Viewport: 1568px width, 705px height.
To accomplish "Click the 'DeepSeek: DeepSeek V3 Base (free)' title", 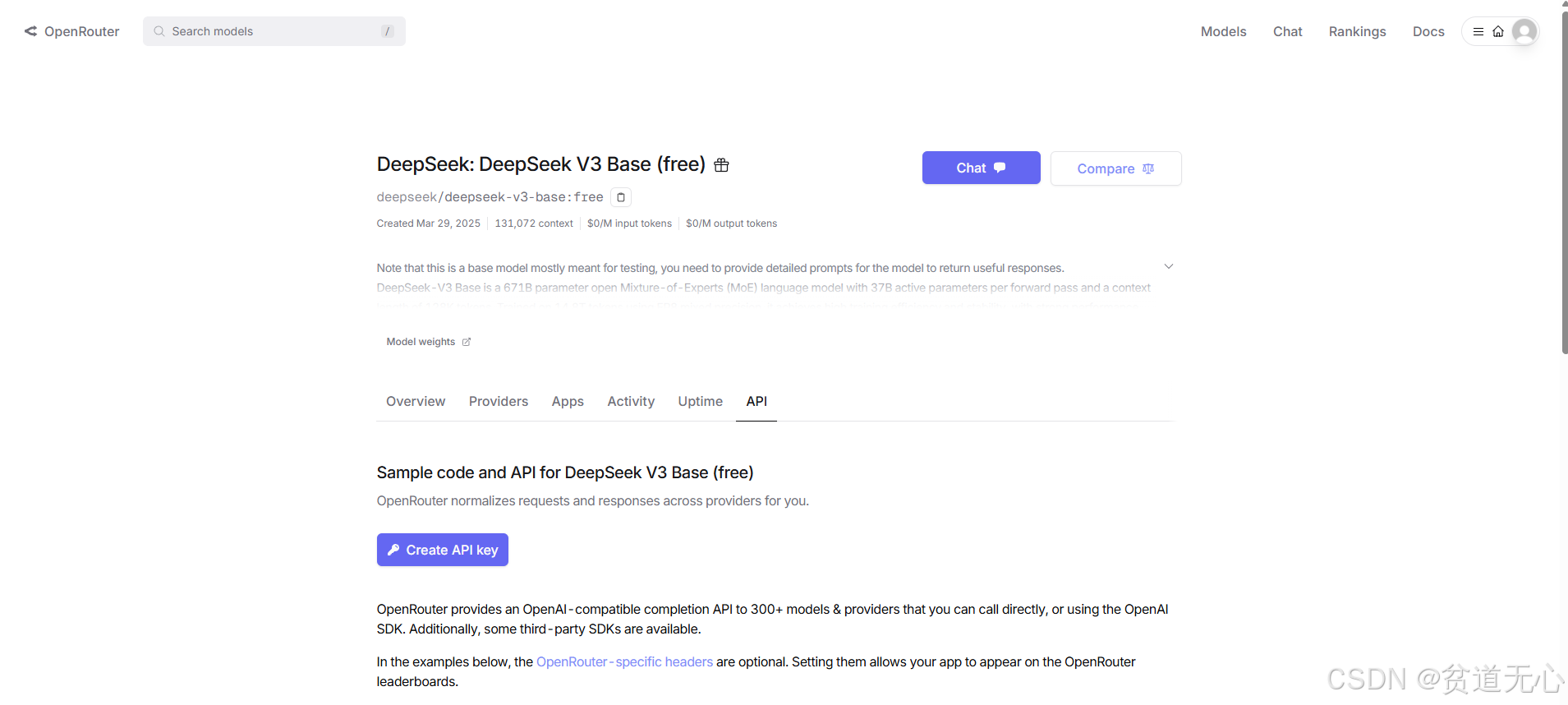I will tap(540, 164).
